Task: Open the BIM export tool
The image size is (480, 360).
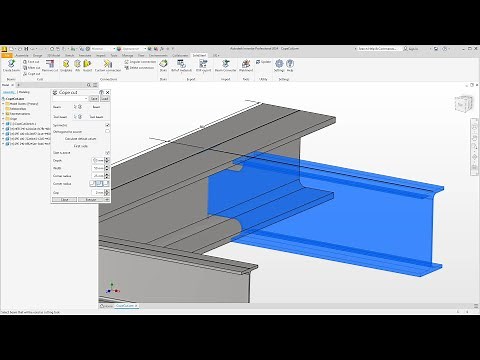Action: coord(203,66)
